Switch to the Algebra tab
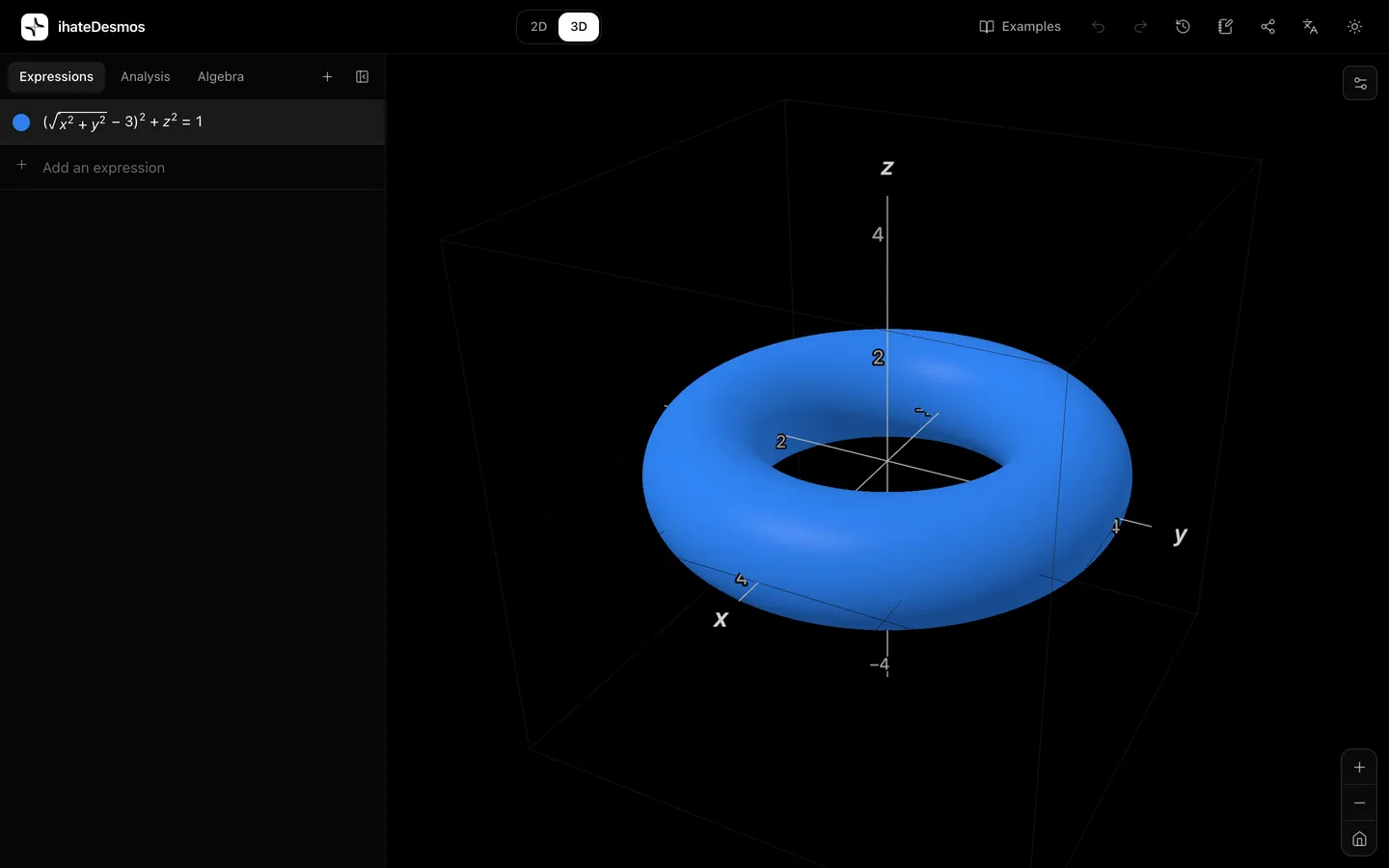This screenshot has height=868, width=1389. [x=220, y=77]
